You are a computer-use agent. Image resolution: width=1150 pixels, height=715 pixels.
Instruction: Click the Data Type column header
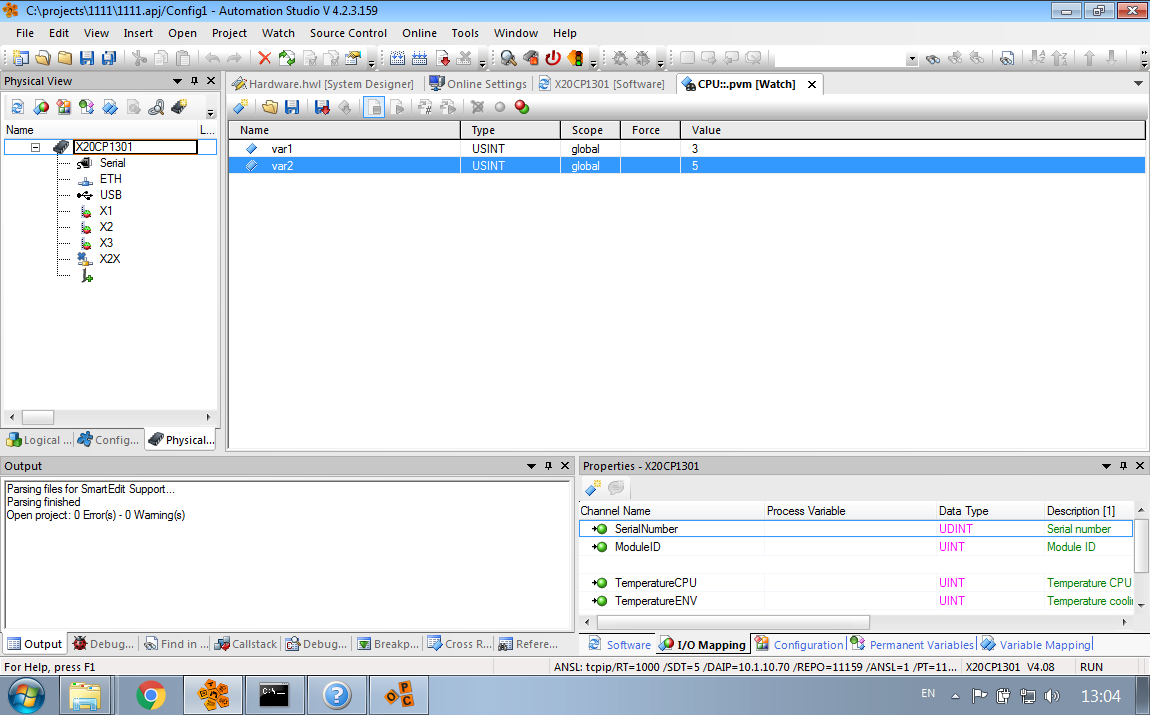[x=989, y=511]
